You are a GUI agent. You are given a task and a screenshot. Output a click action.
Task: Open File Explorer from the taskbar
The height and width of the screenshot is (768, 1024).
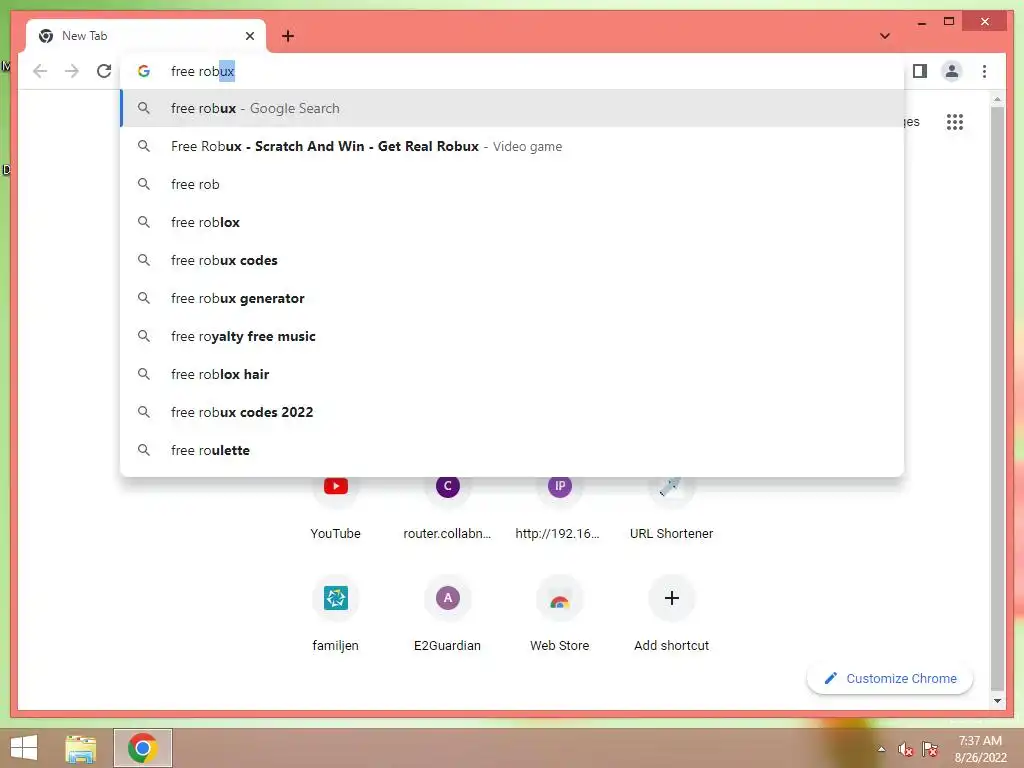tap(81, 748)
